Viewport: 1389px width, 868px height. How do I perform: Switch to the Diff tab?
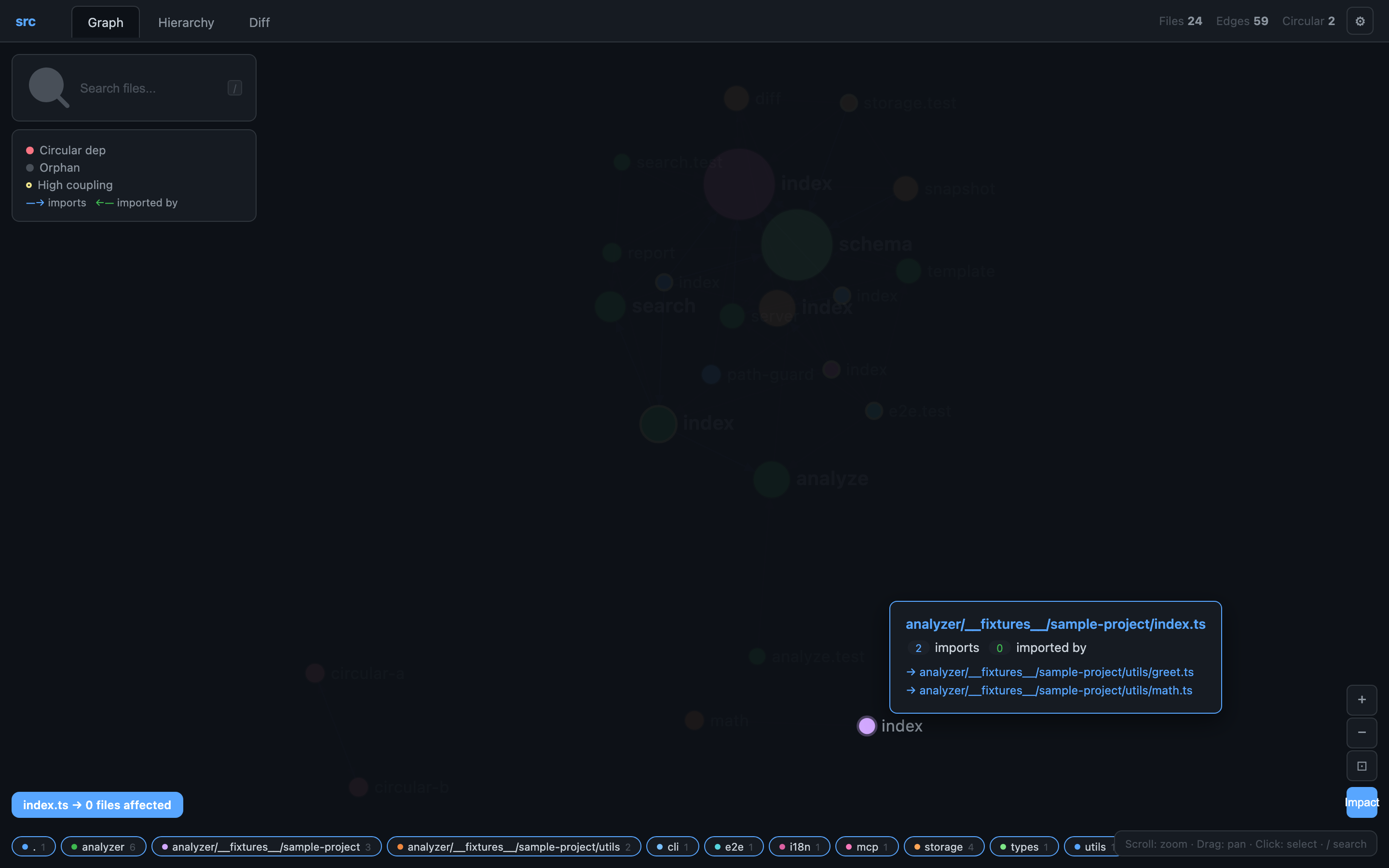[259, 22]
